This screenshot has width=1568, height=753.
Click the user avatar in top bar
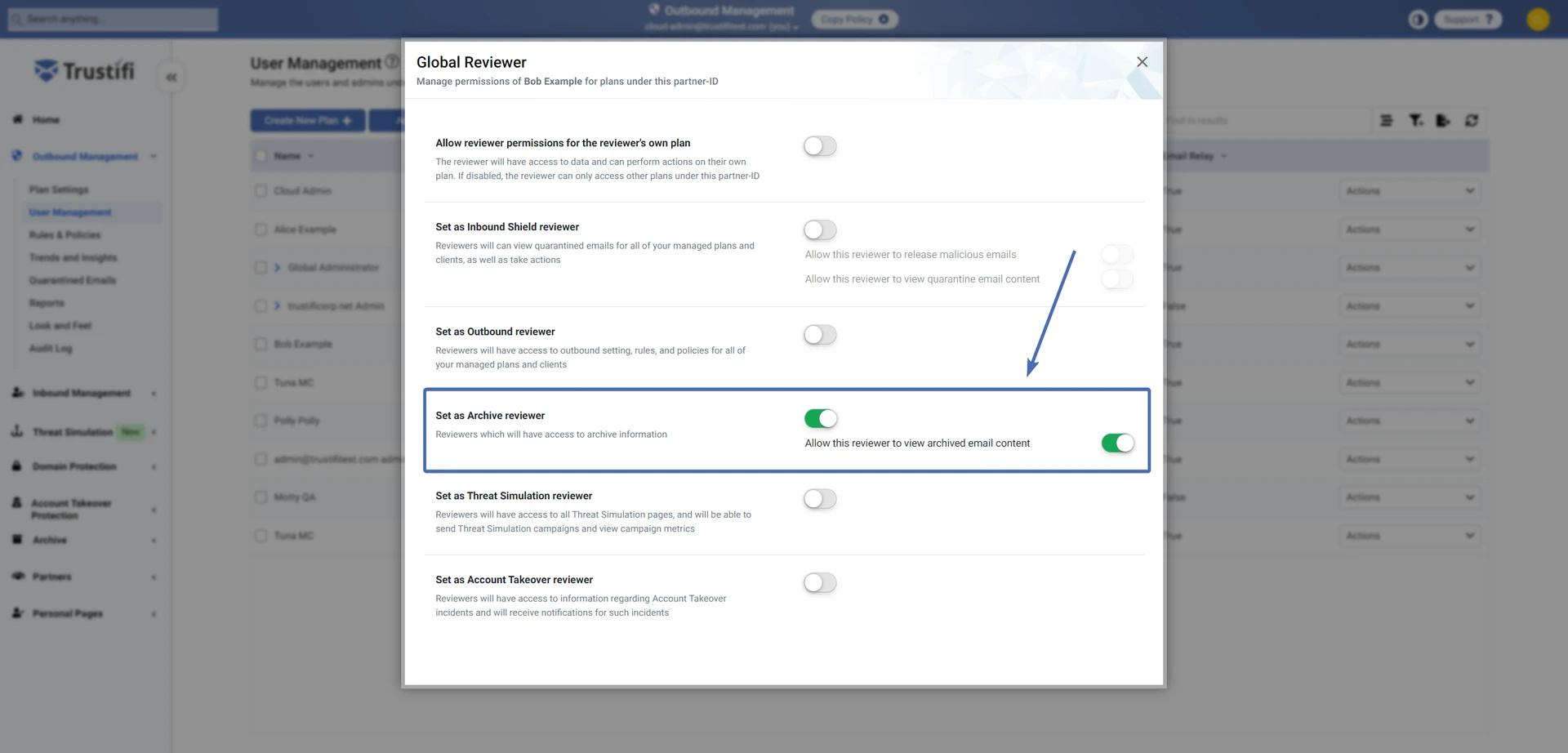1538,20
